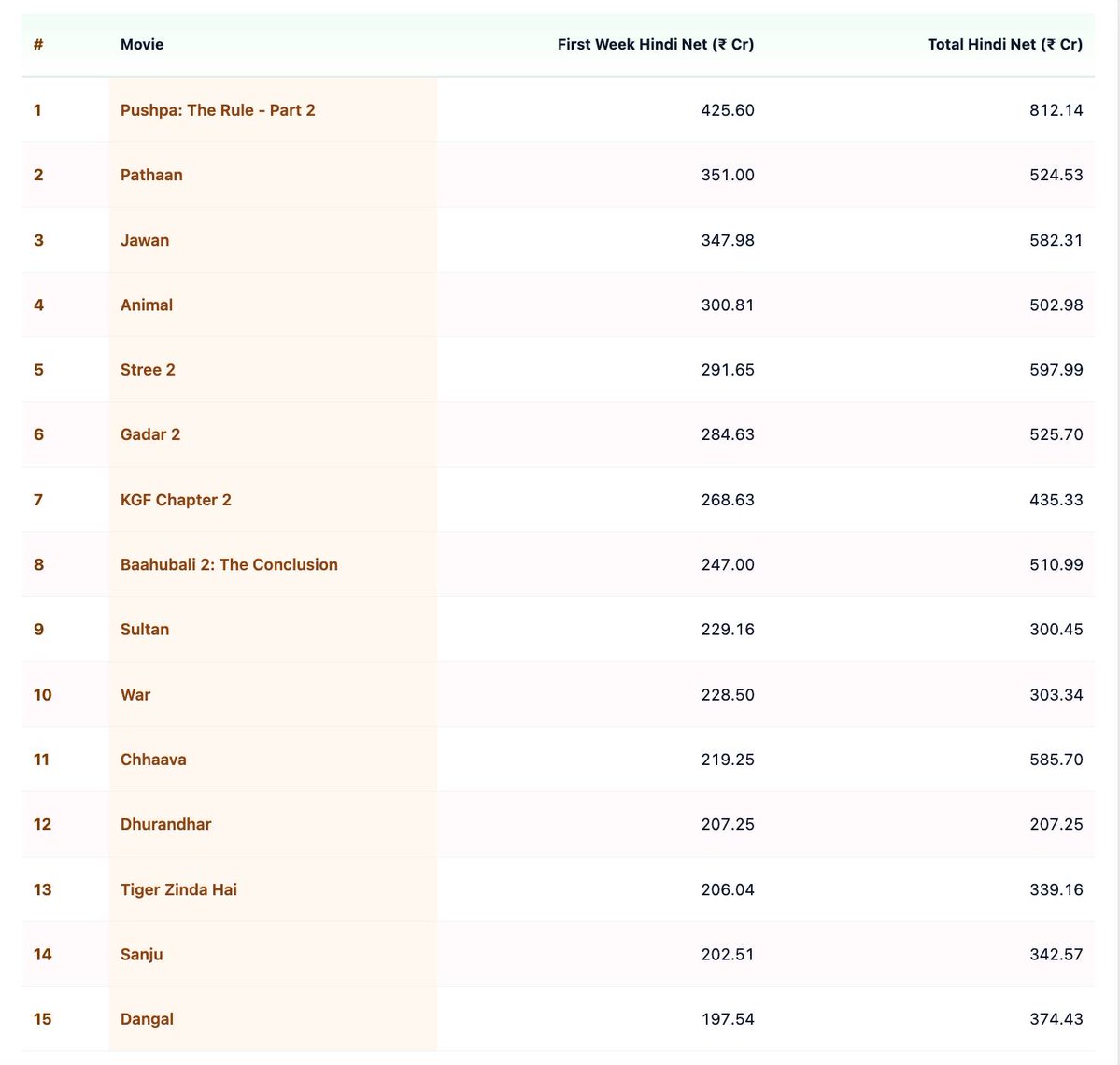The width and height of the screenshot is (1120, 1065).
Task: Click first week value 247.00
Action: tap(727, 564)
